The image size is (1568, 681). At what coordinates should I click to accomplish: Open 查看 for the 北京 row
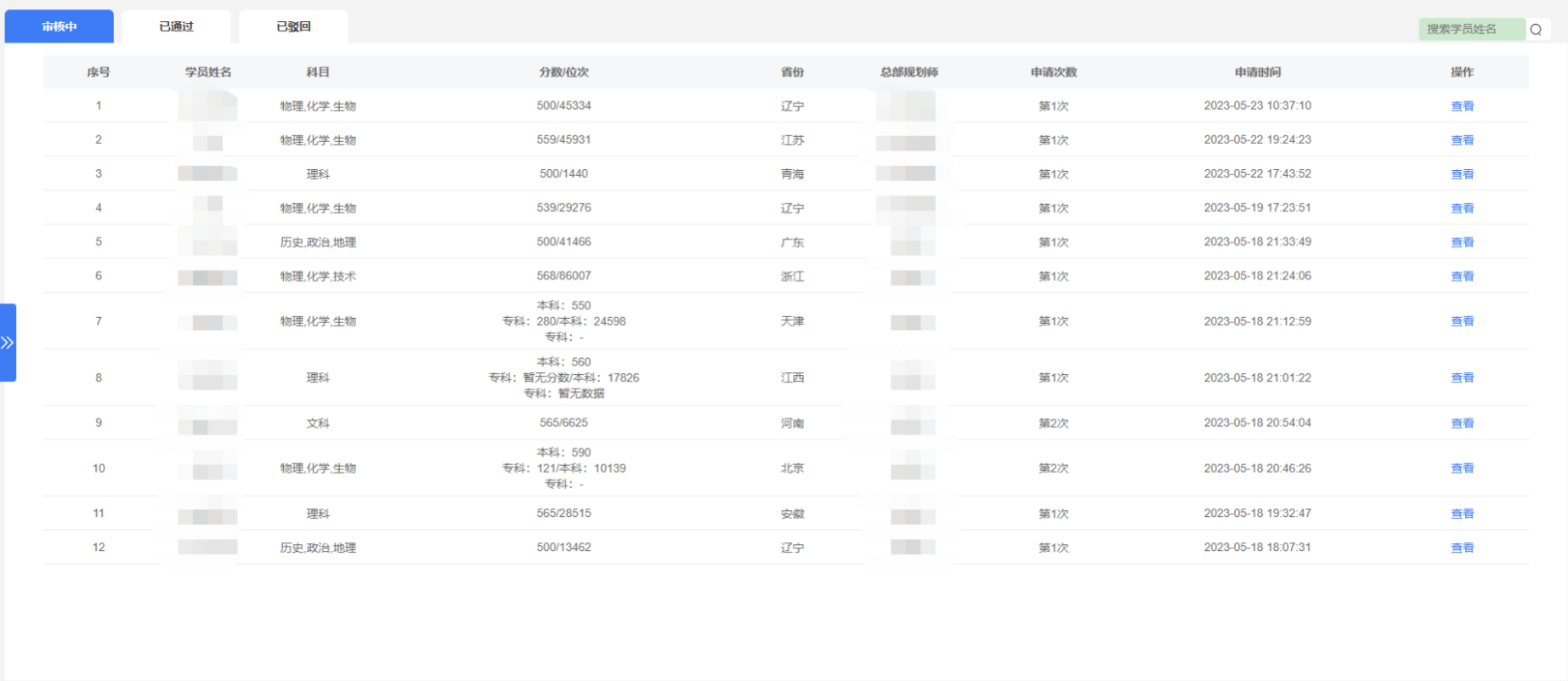click(x=1462, y=468)
